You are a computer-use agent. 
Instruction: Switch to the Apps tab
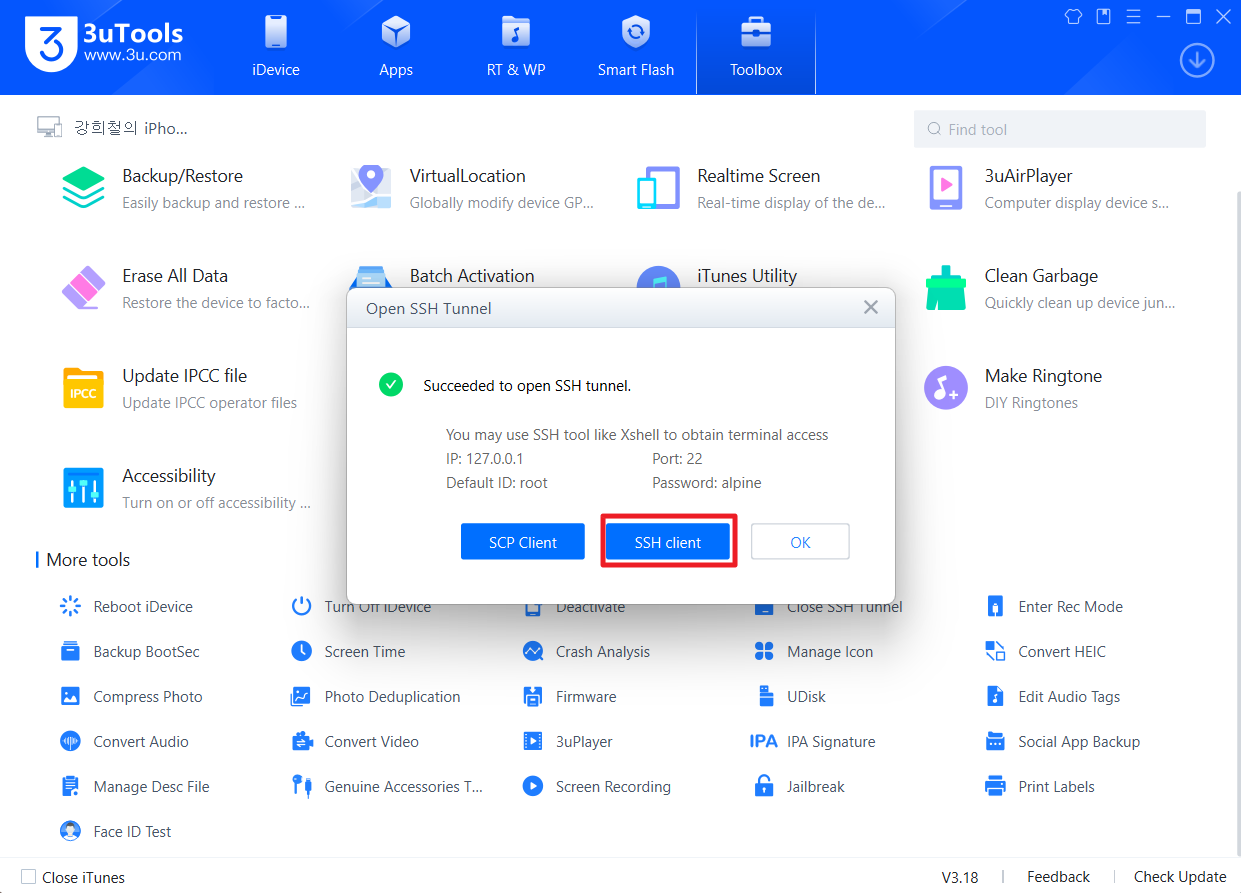396,47
